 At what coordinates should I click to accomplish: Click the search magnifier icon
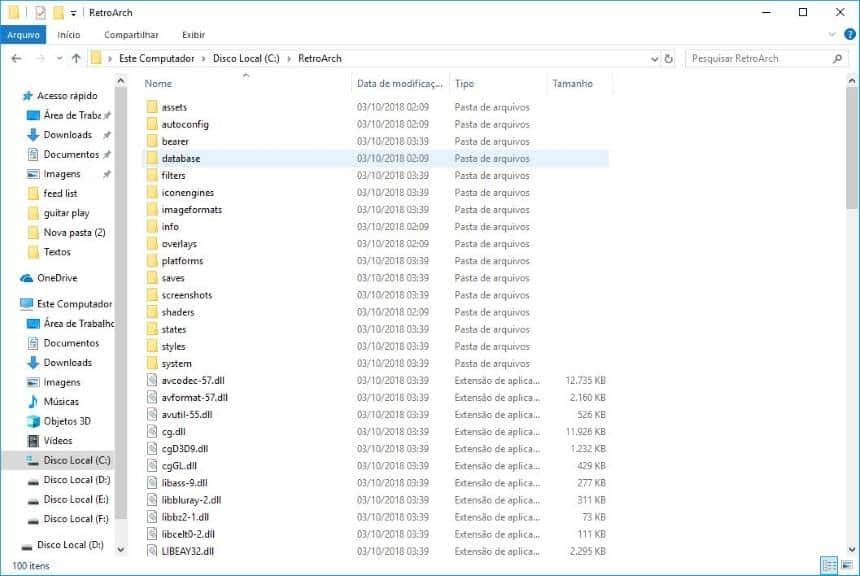coord(837,58)
